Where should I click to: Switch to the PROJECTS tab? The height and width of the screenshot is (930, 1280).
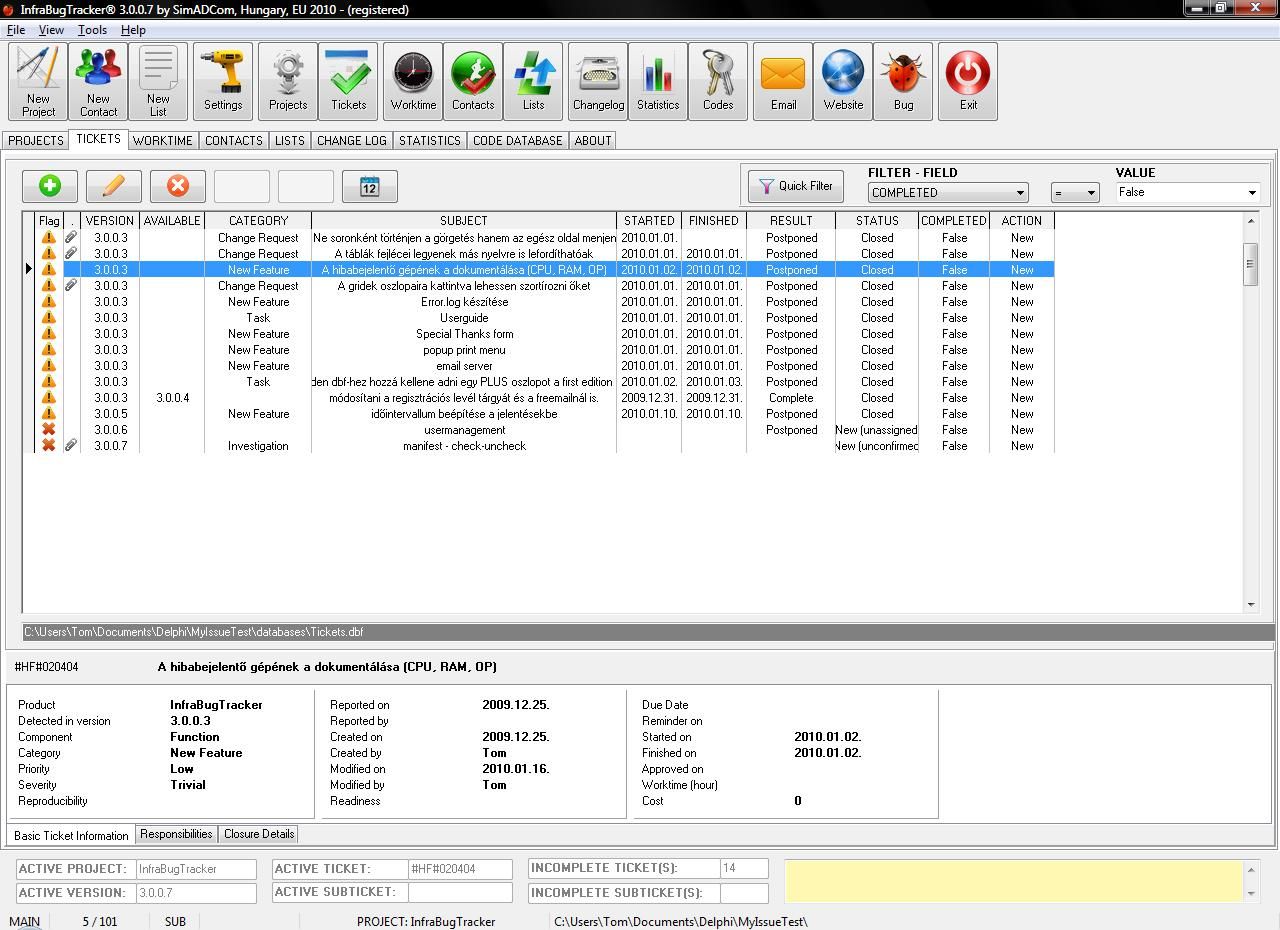(36, 141)
